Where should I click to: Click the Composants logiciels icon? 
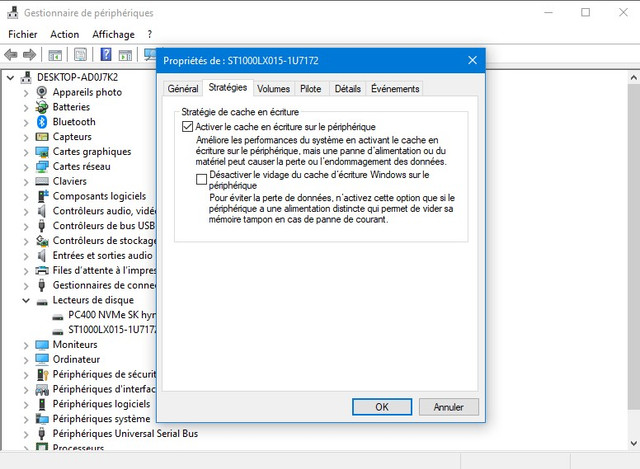pos(42,196)
